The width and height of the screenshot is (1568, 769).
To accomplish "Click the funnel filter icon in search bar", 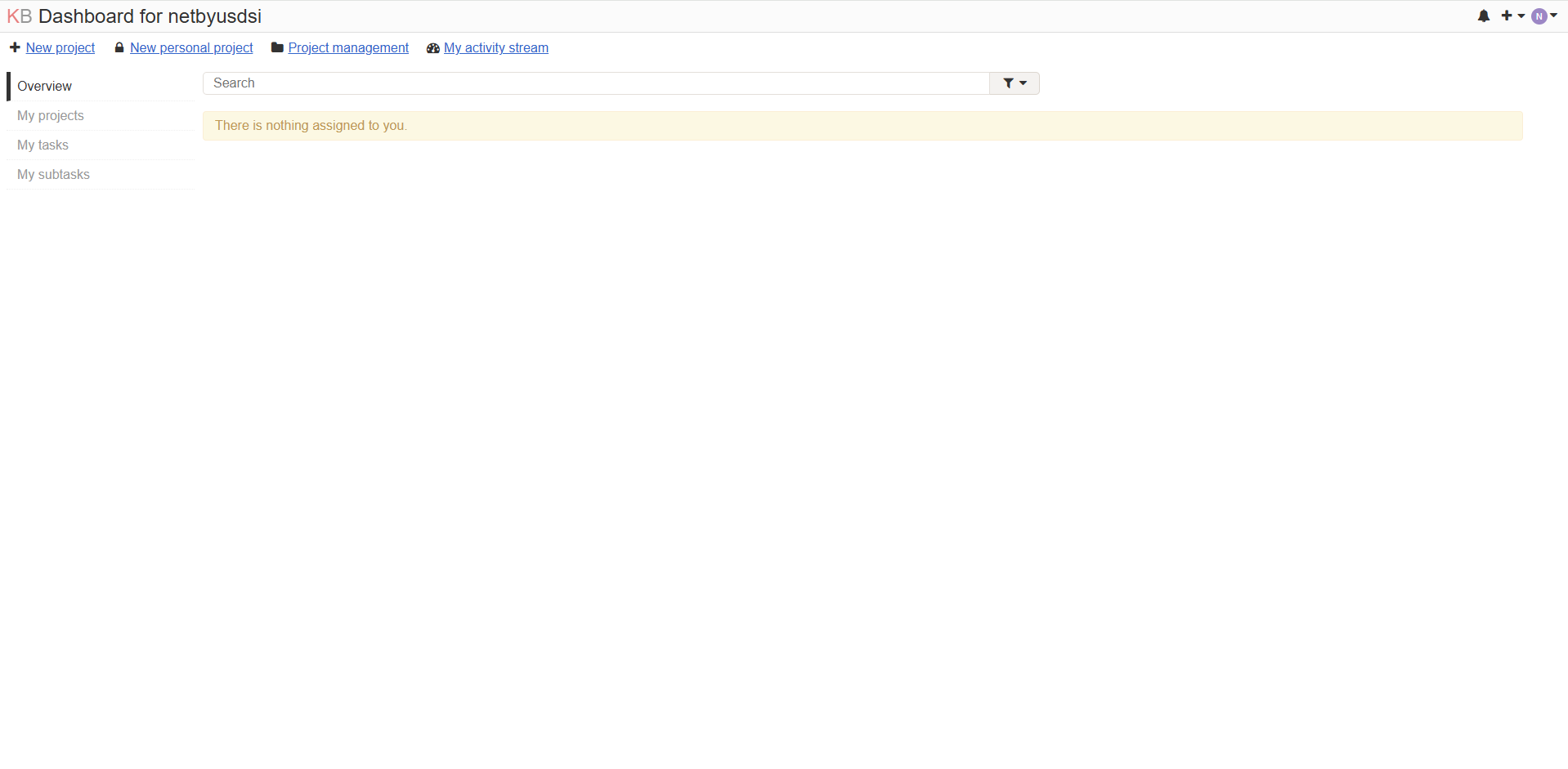I will (1009, 83).
